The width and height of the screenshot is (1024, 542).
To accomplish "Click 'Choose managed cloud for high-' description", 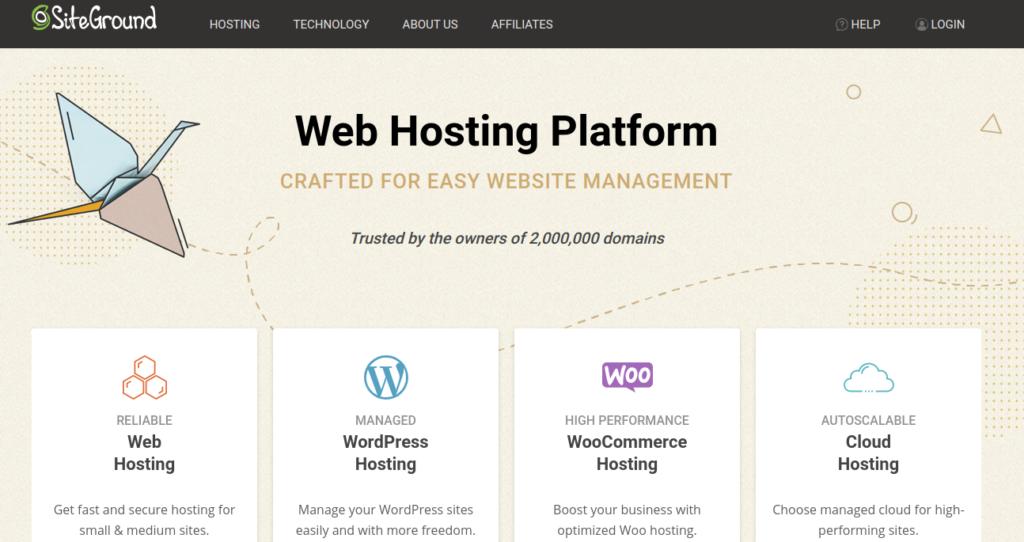I will [x=869, y=520].
